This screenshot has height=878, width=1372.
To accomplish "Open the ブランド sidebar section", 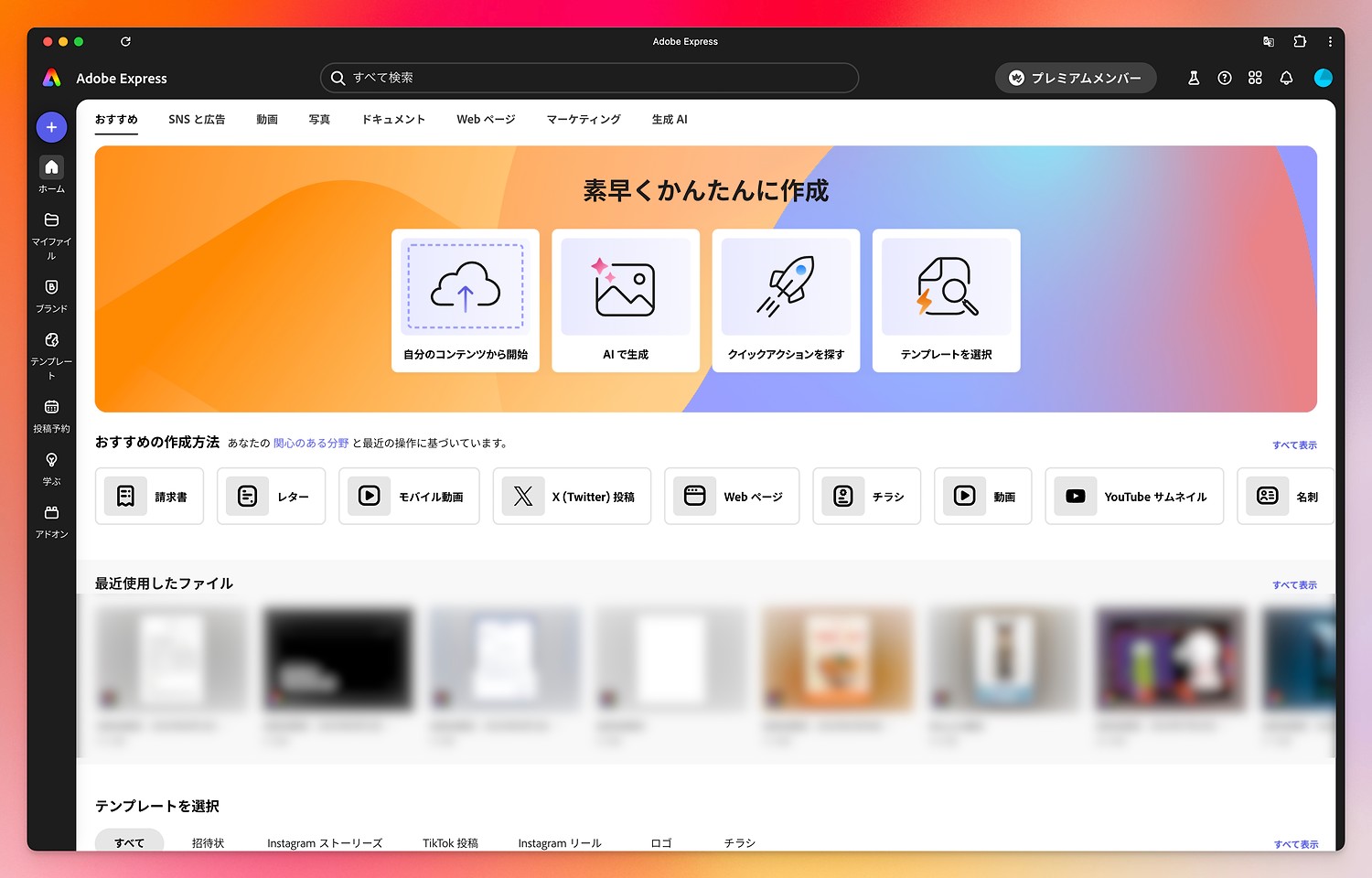I will point(51,287).
